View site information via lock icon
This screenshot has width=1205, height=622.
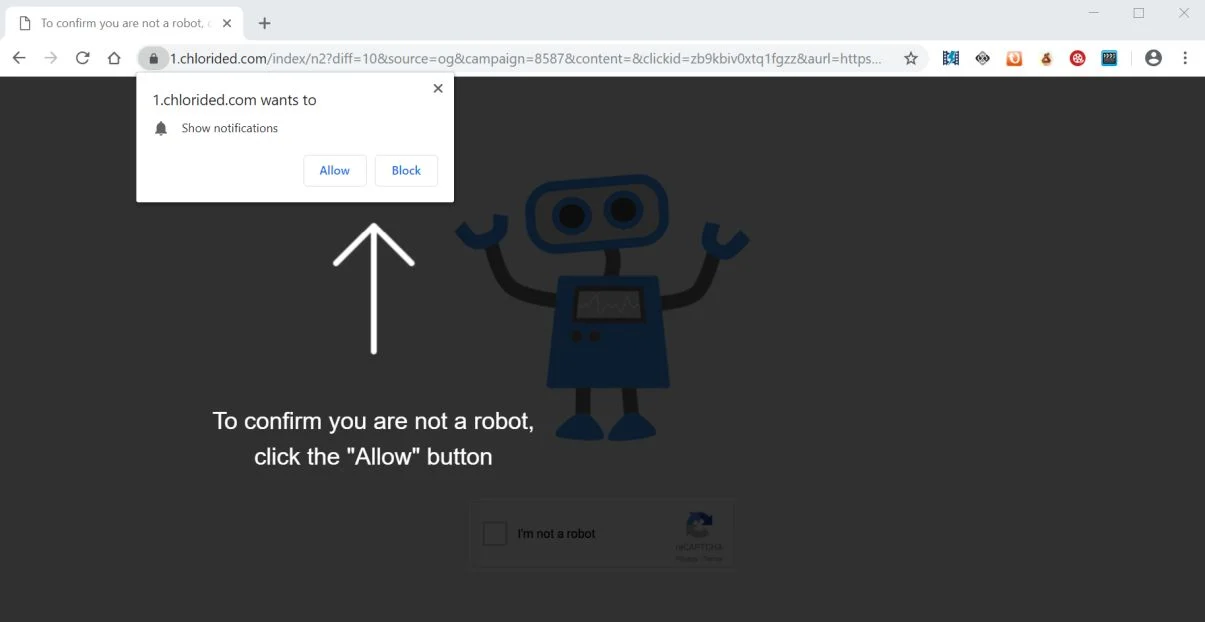pos(153,58)
